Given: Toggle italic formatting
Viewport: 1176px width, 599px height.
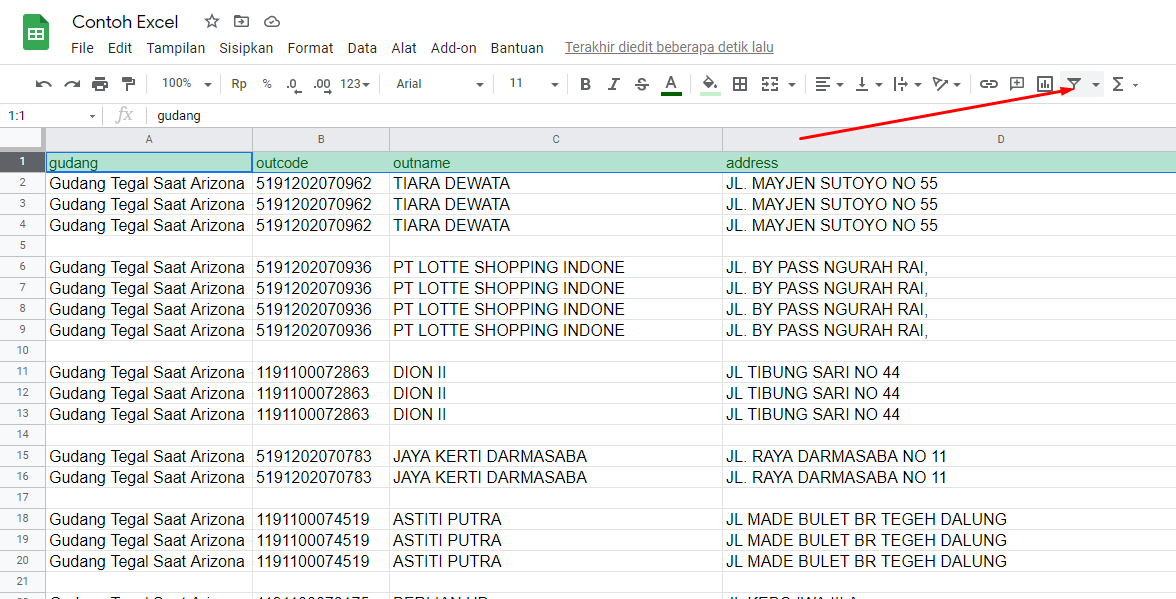Looking at the screenshot, I should (x=614, y=84).
